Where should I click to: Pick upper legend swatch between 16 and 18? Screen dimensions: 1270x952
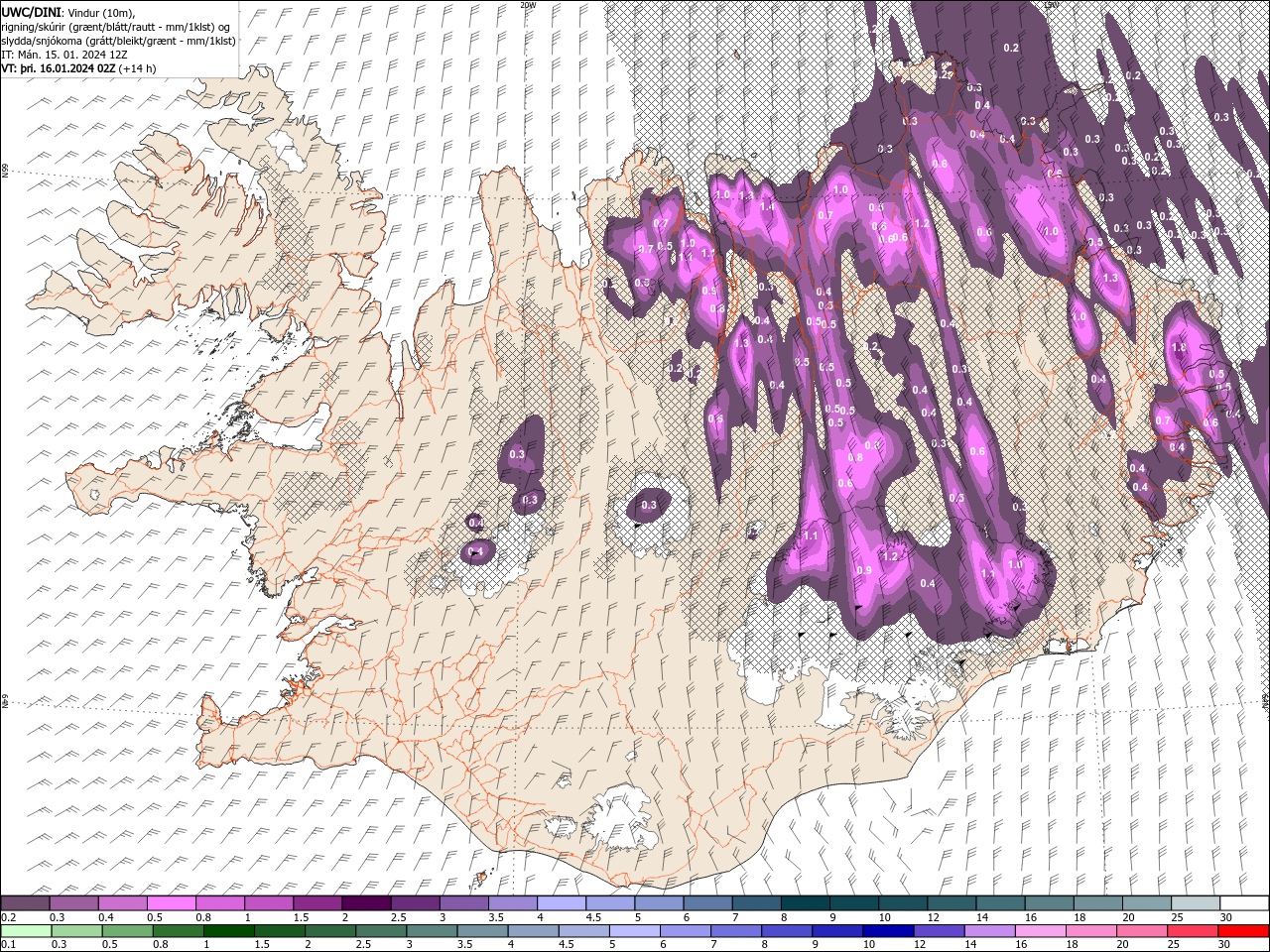1049,902
